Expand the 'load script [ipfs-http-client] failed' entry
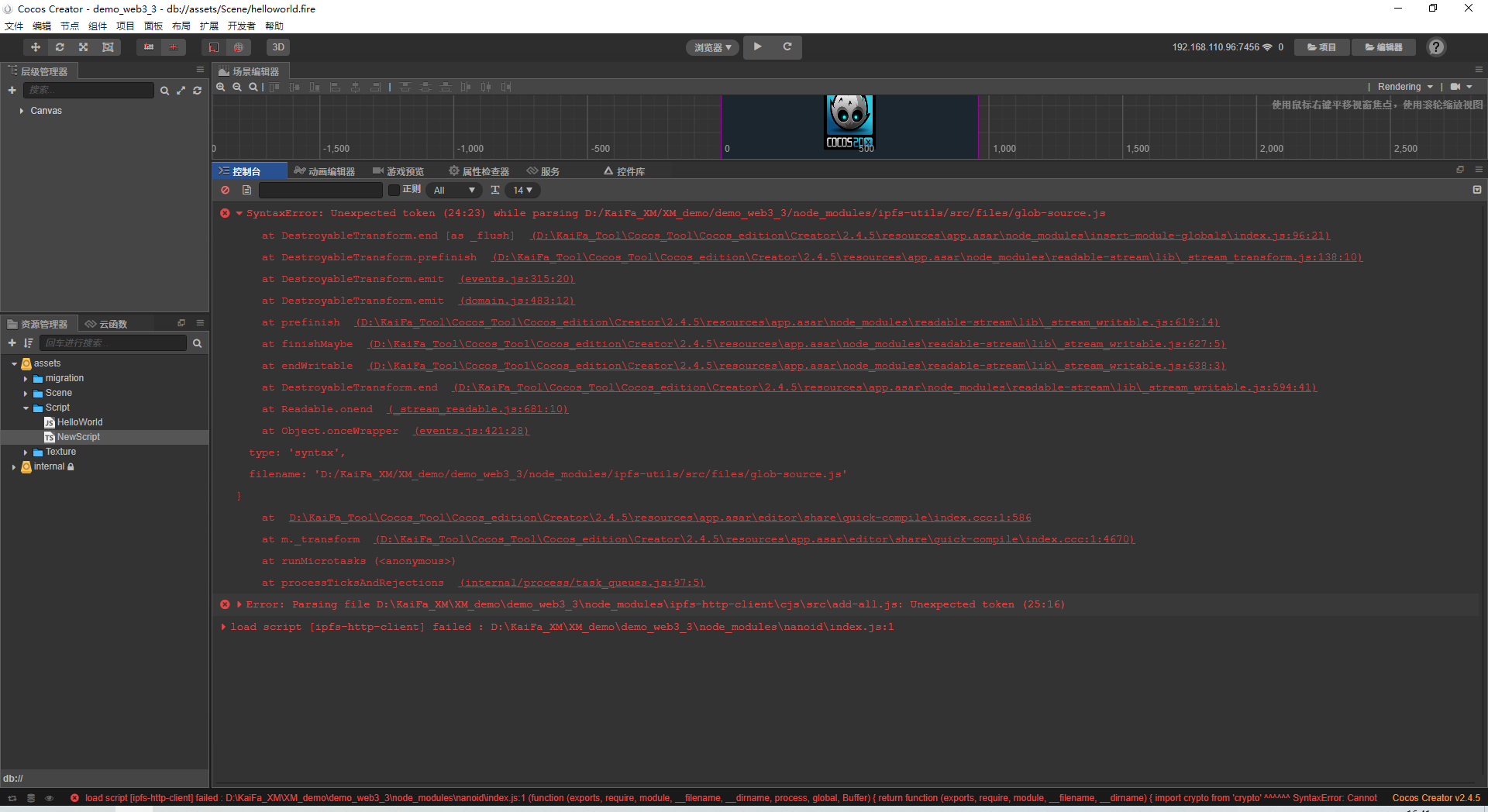 pos(224,627)
